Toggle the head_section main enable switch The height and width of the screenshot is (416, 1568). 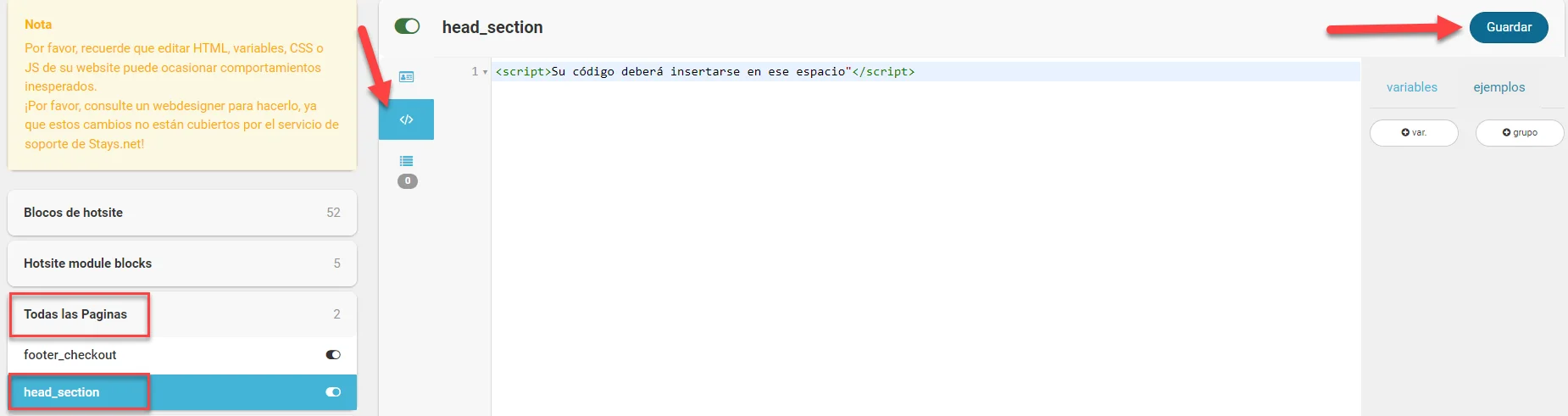click(x=408, y=26)
